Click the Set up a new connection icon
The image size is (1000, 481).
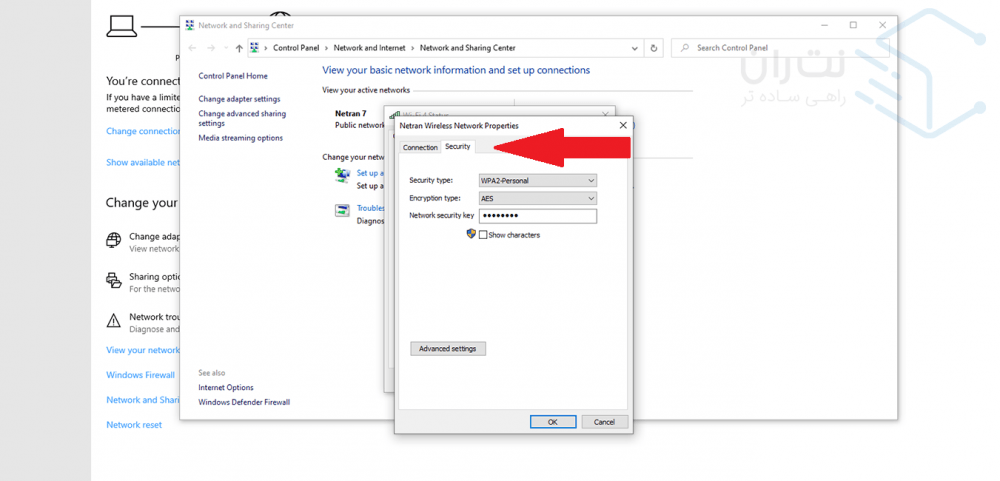(x=342, y=175)
